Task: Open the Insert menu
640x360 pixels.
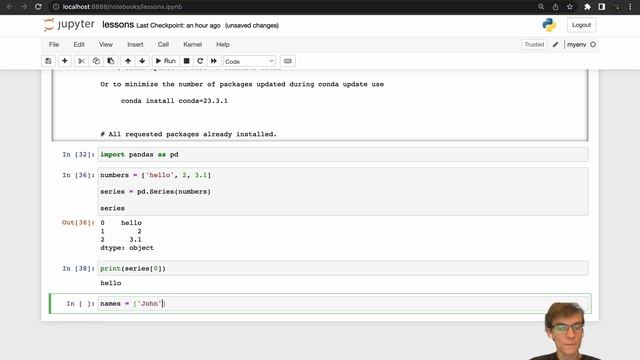Action: [x=135, y=44]
